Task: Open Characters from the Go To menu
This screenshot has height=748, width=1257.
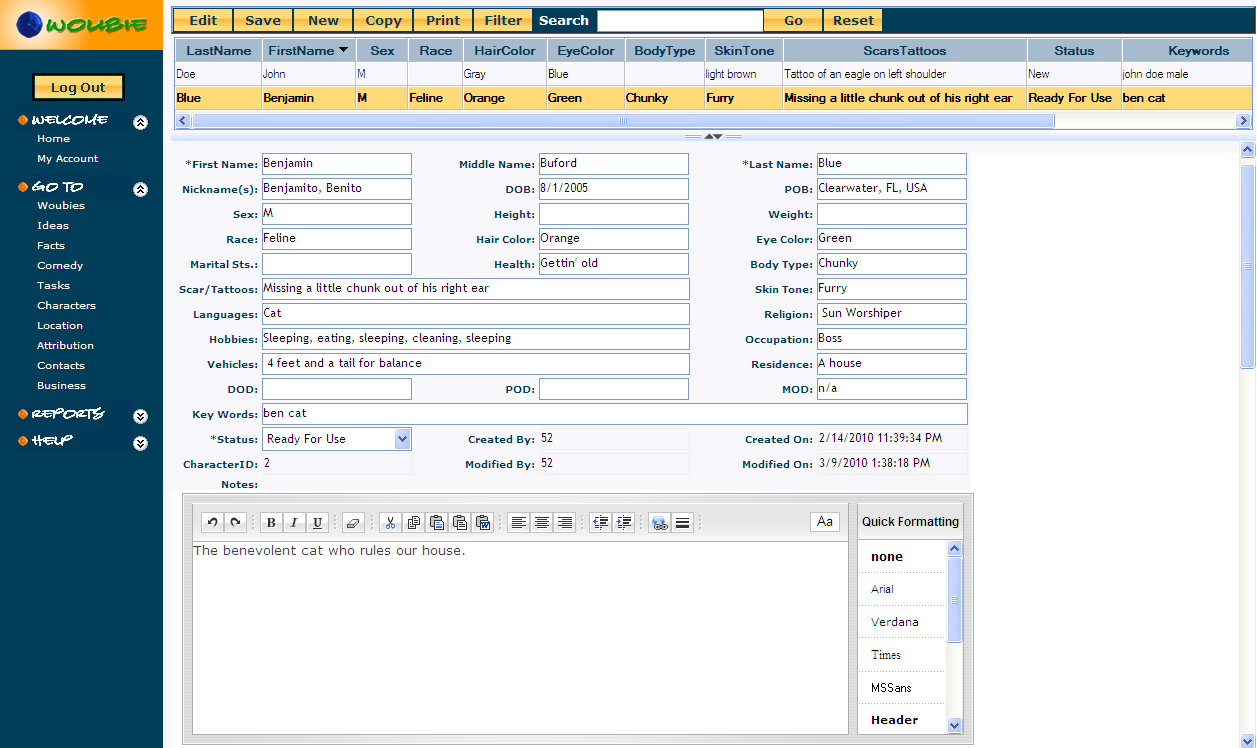Action: click(x=66, y=306)
